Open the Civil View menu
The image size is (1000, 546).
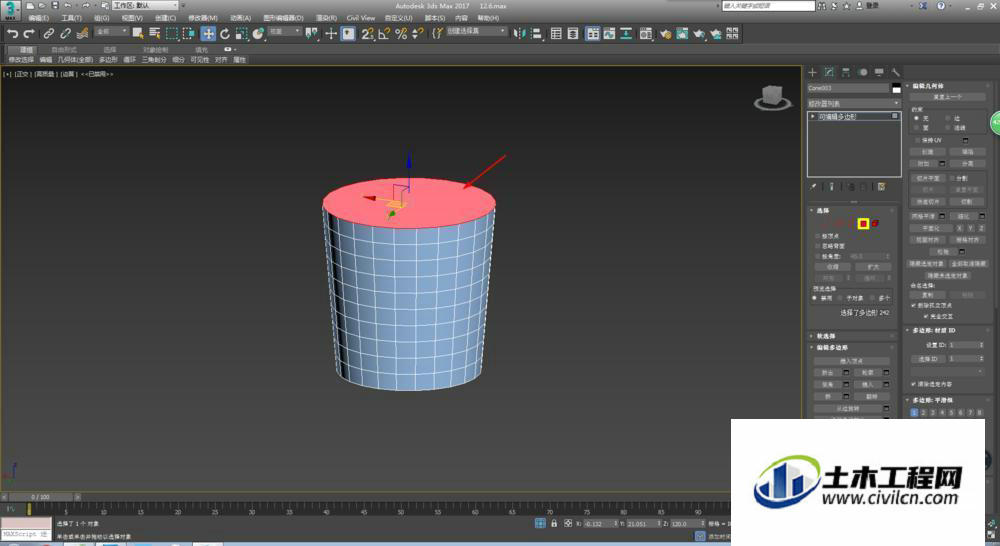coord(361,18)
